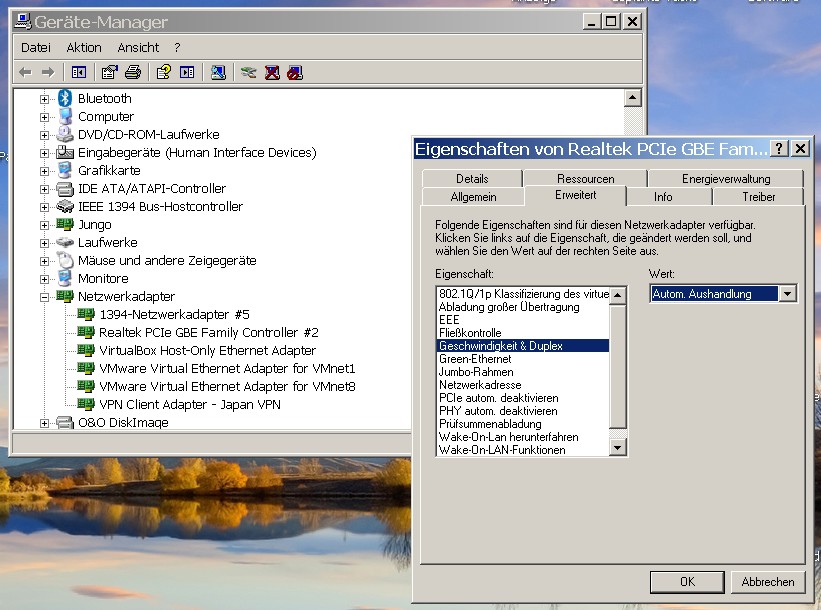The height and width of the screenshot is (610, 821).
Task: Click the OK button
Action: (x=687, y=582)
